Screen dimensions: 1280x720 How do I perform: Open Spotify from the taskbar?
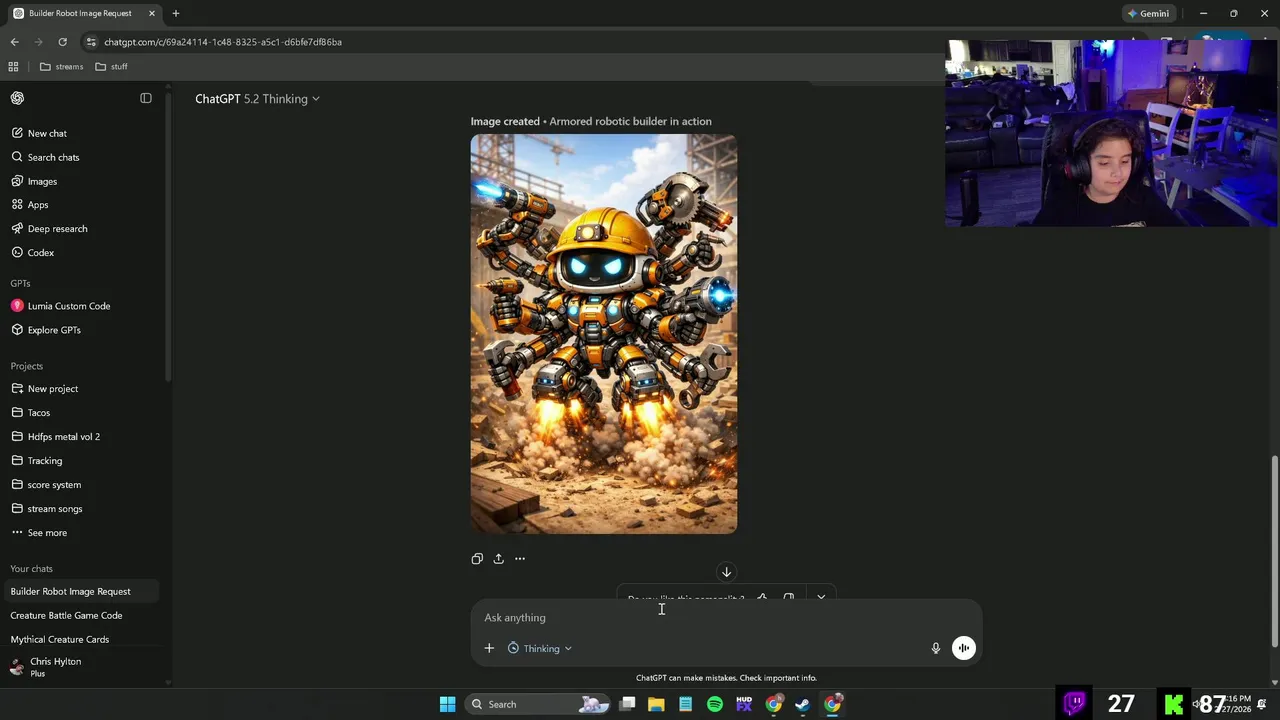715,704
